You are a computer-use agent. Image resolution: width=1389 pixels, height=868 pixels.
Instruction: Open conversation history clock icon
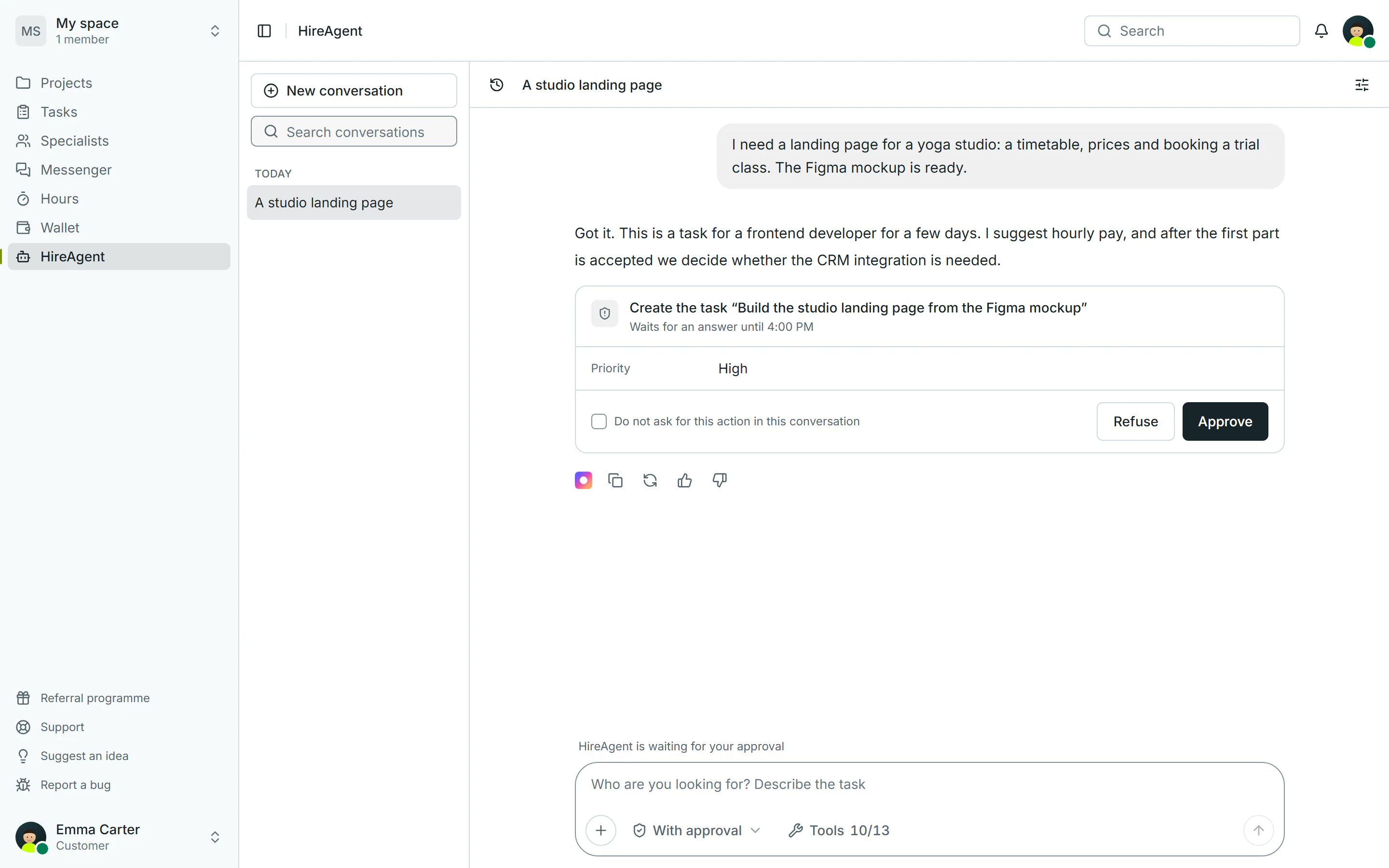tap(496, 85)
